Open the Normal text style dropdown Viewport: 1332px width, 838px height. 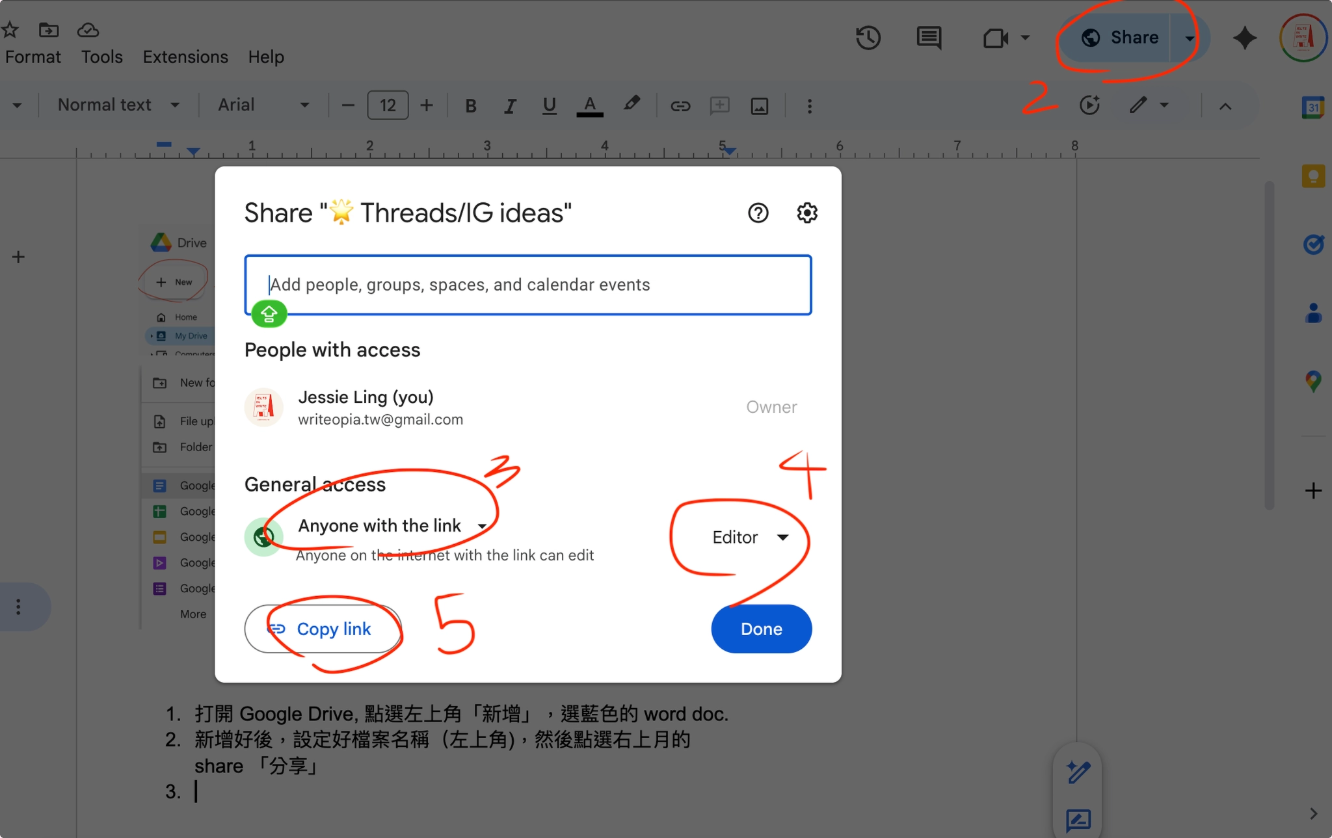click(118, 105)
